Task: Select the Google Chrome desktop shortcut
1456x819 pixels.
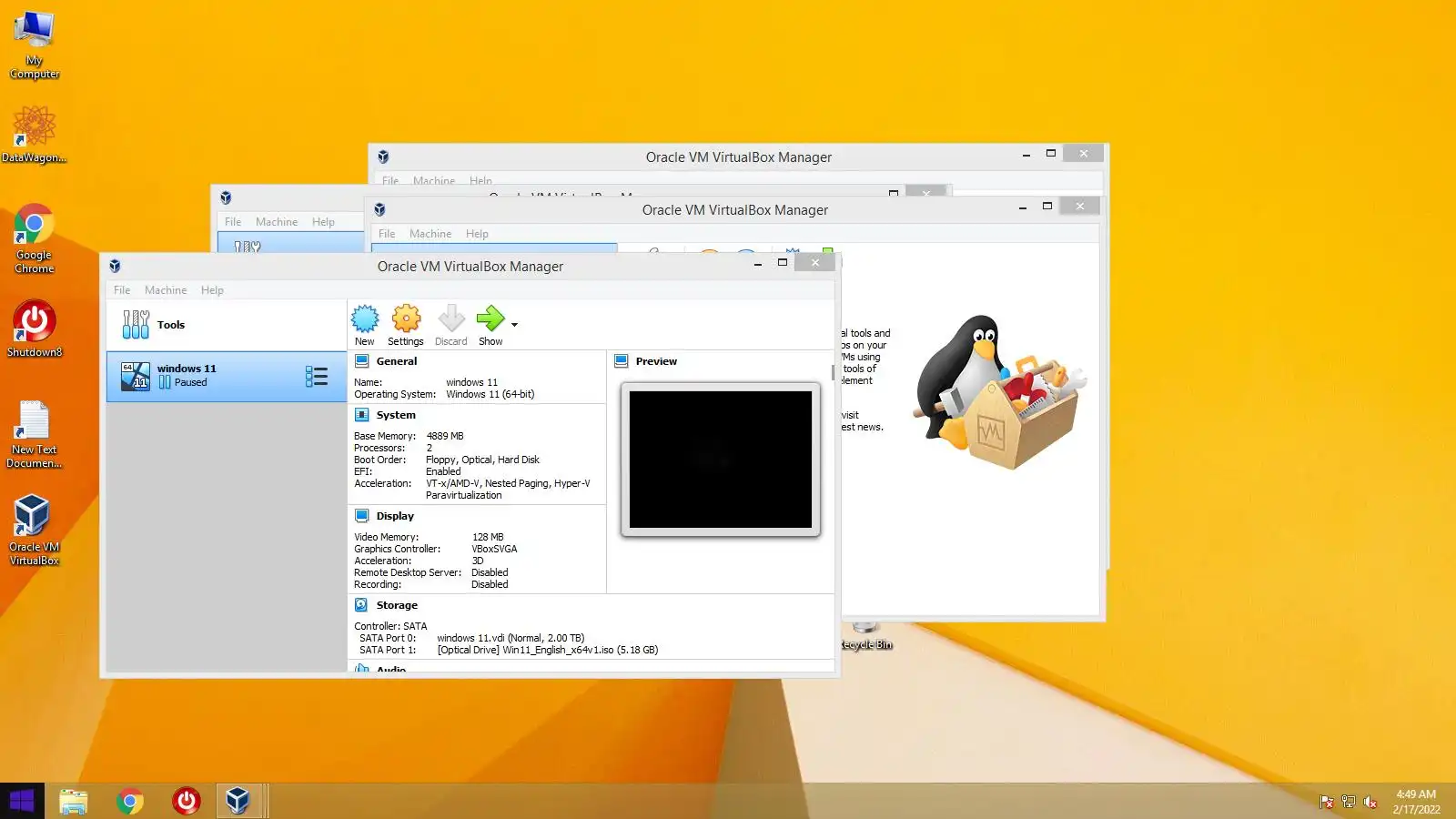Action: pyautogui.click(x=35, y=238)
